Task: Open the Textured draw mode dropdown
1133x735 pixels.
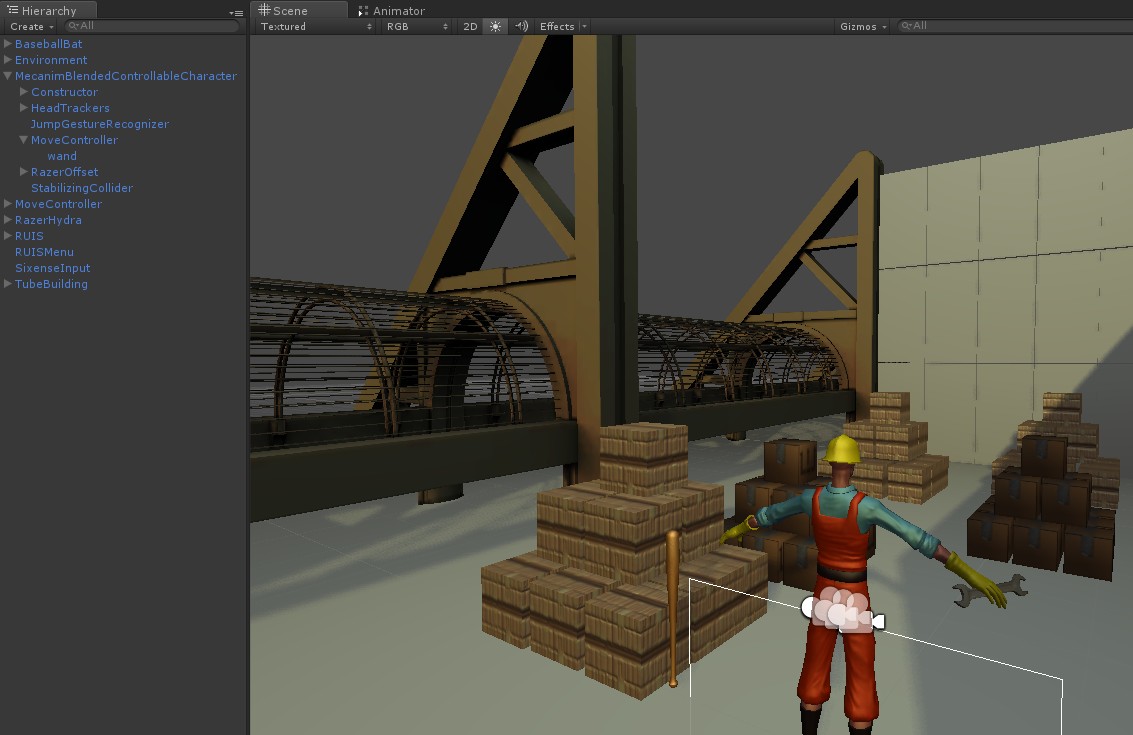Action: click(316, 26)
